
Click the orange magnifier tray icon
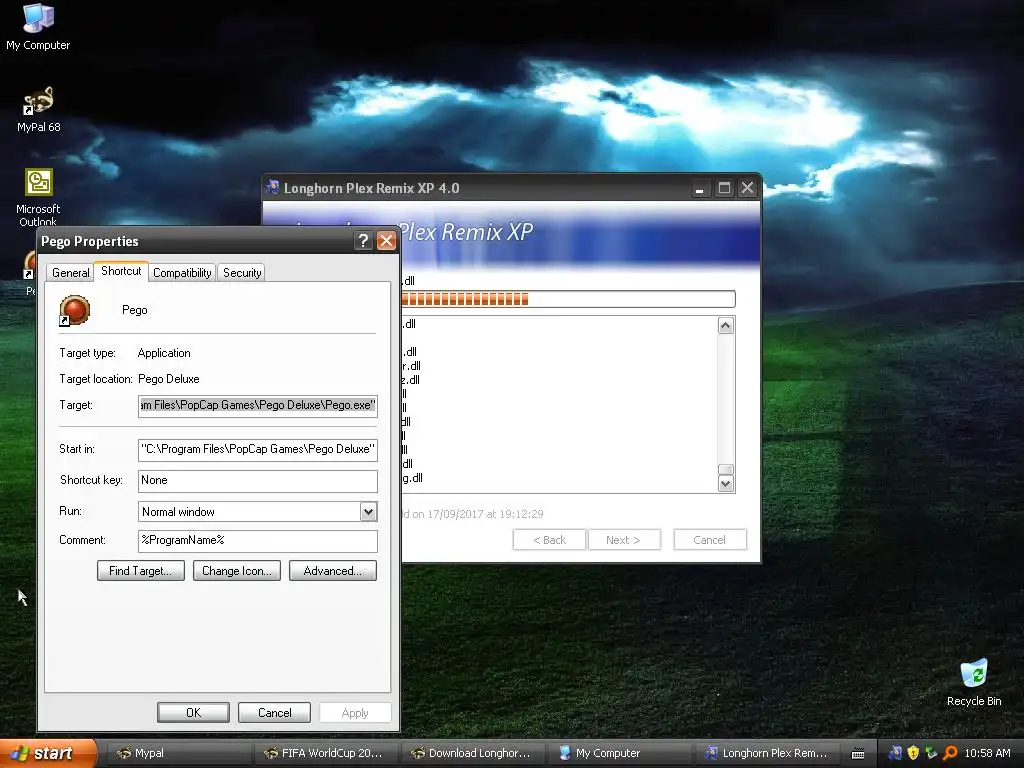click(950, 753)
